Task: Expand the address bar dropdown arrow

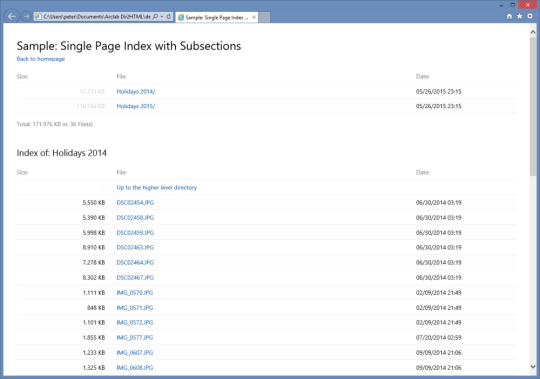Action: point(162,17)
